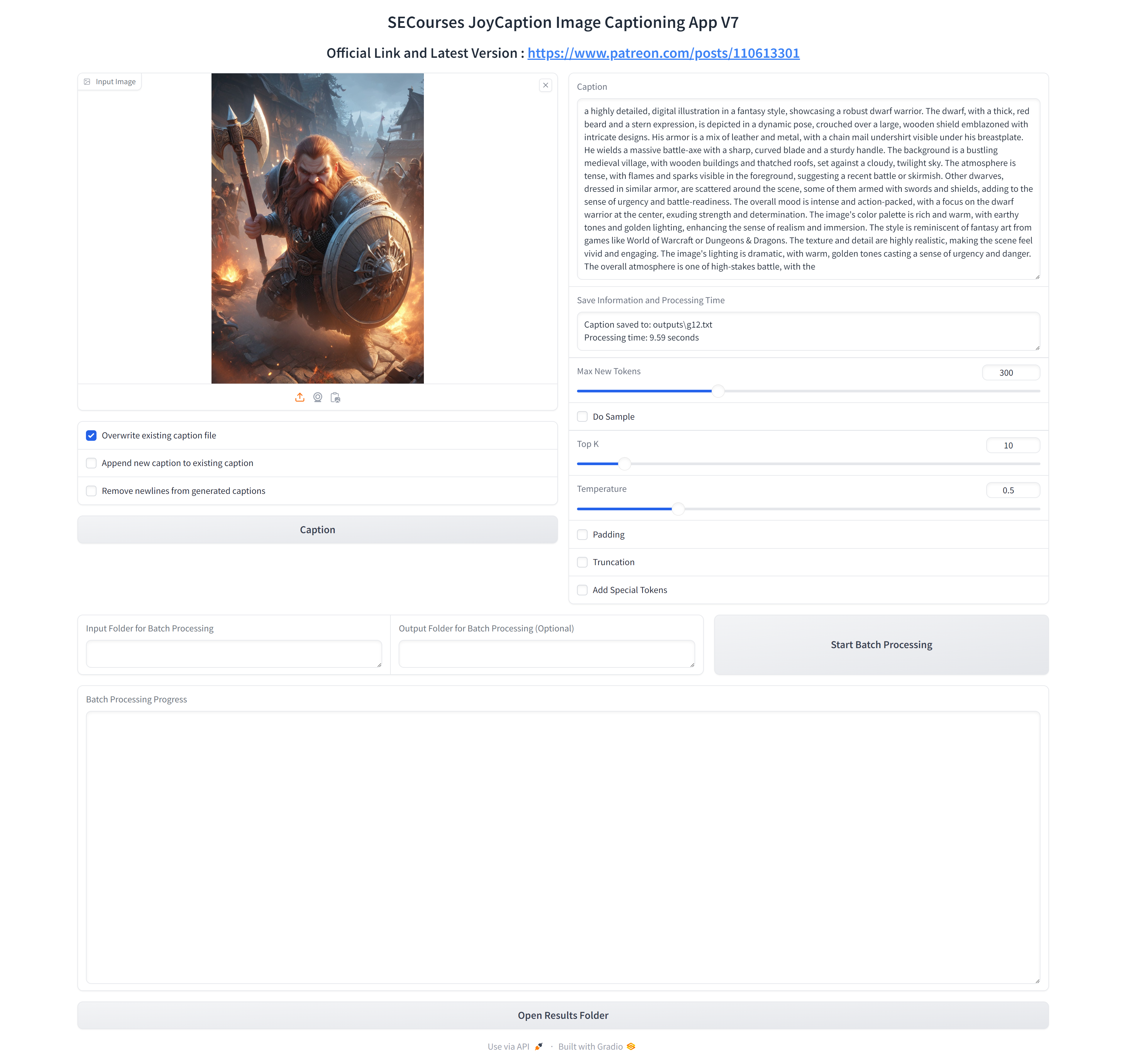Enable the Do Sample option
This screenshot has width=1127, height=1064.
(583, 416)
